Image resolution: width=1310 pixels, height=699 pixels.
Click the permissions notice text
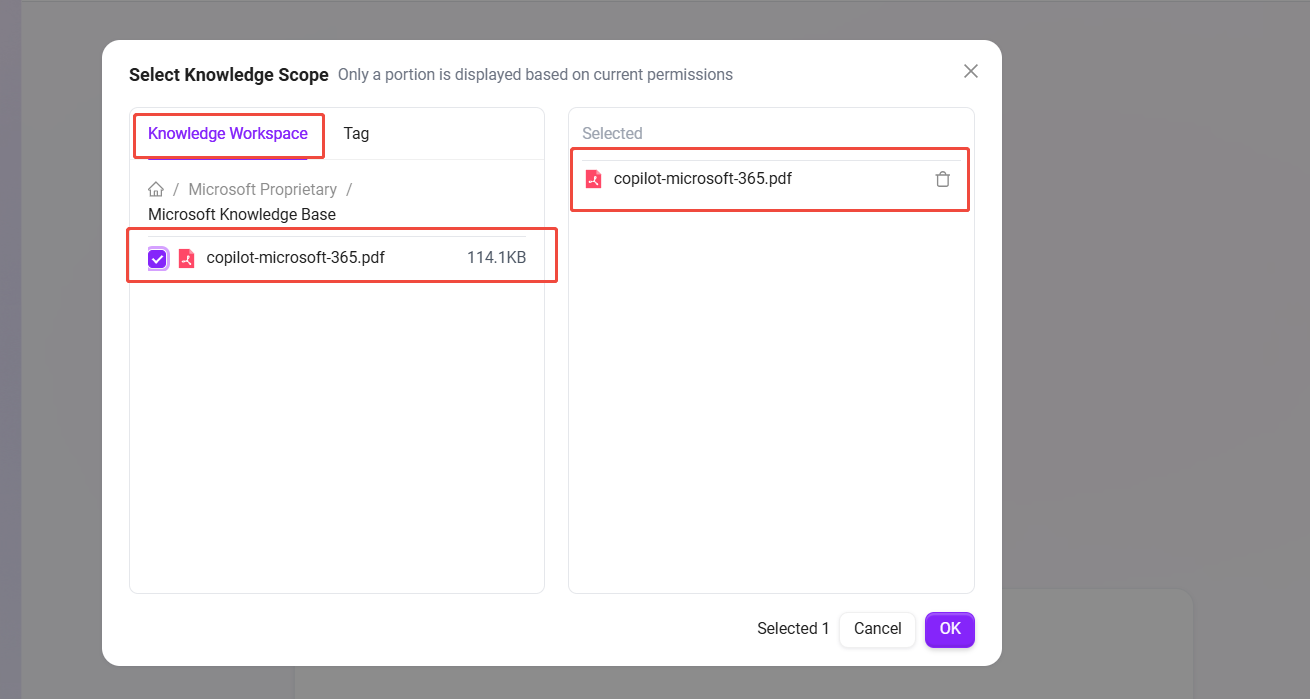click(x=535, y=75)
